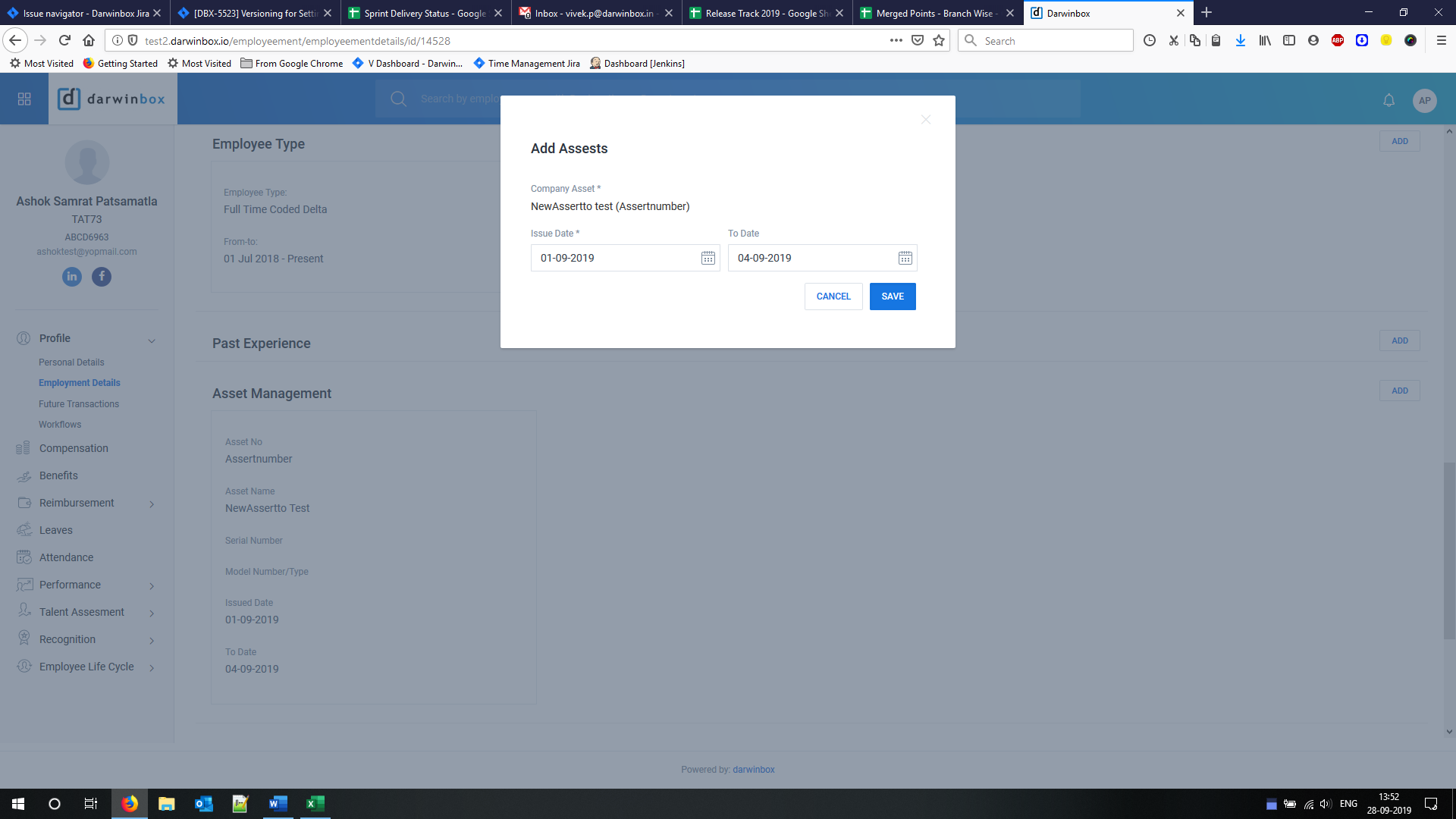Open the Personal Details menu item
The width and height of the screenshot is (1456, 819).
tap(71, 362)
